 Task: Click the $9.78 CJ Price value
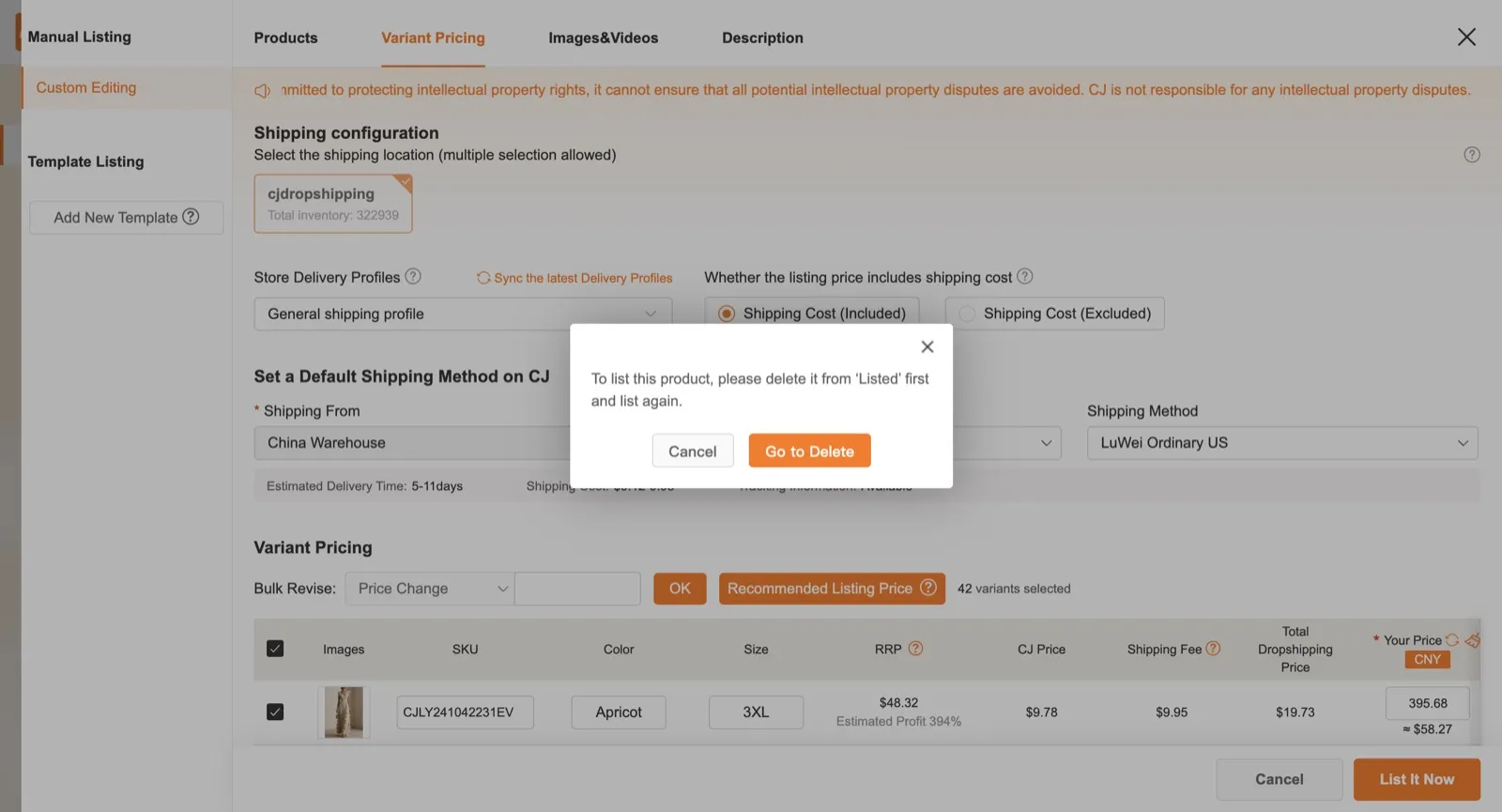click(1041, 712)
